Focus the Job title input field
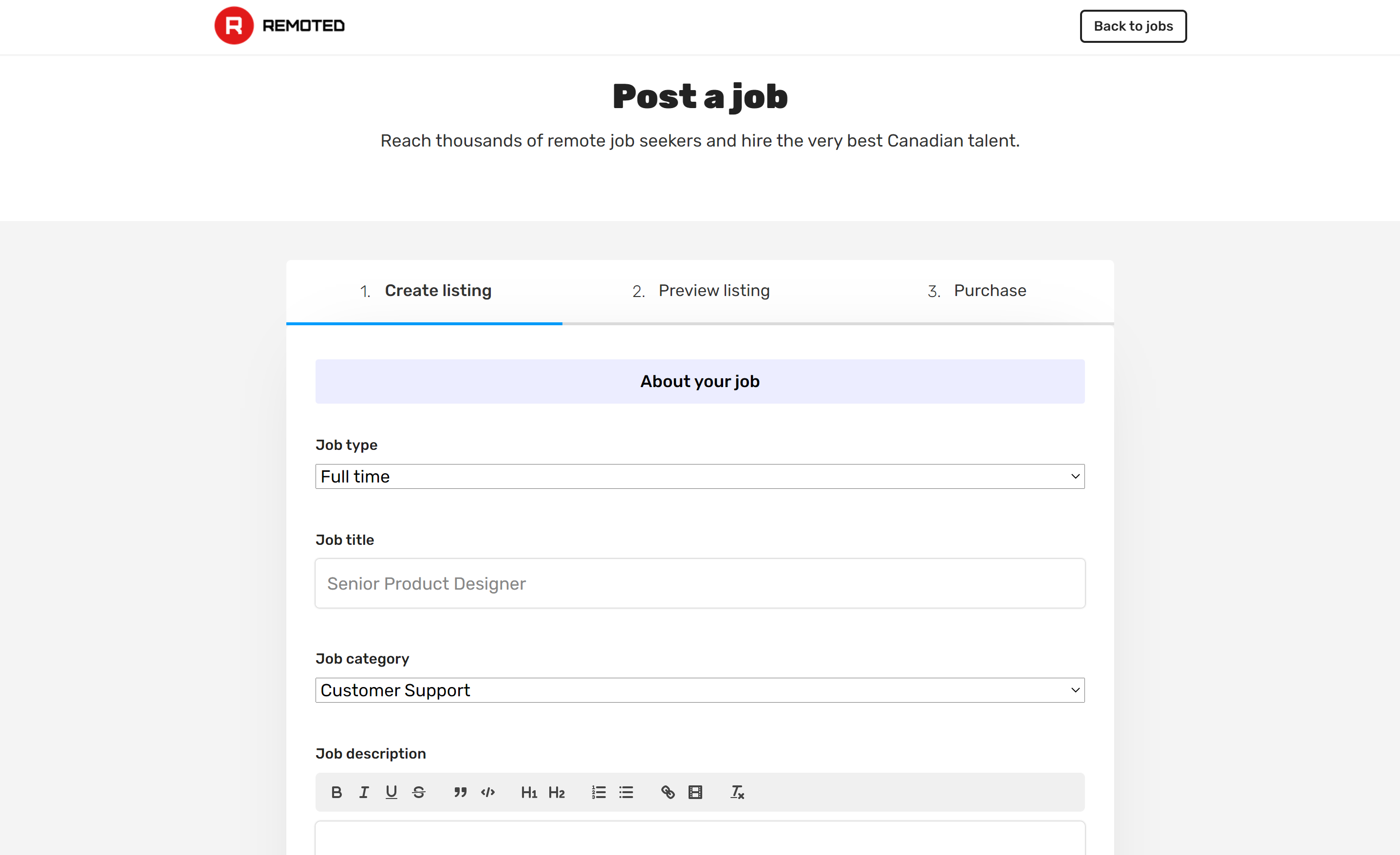This screenshot has height=855, width=1400. pyautogui.click(x=699, y=583)
